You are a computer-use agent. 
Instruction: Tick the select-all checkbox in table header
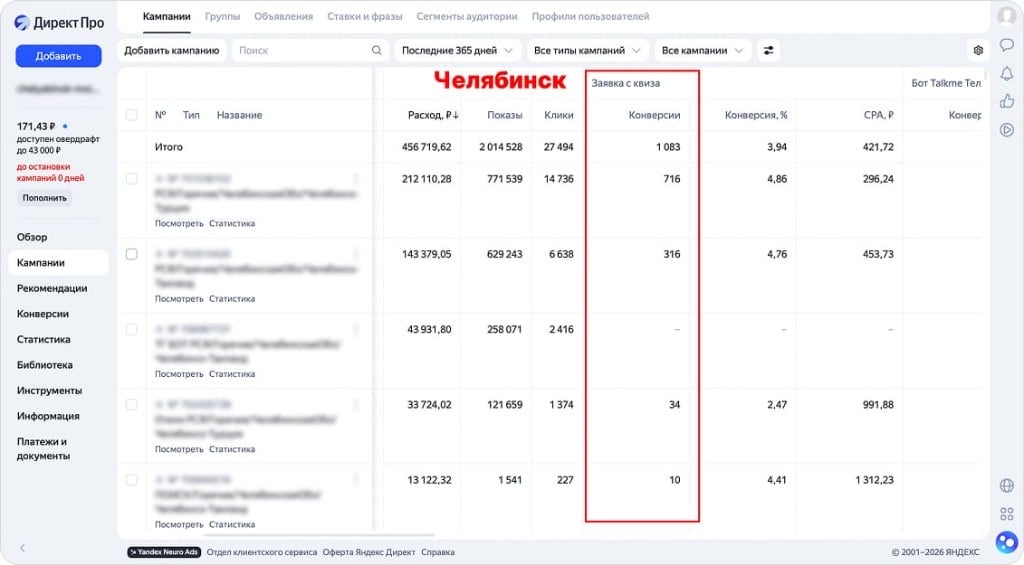tap(131, 115)
